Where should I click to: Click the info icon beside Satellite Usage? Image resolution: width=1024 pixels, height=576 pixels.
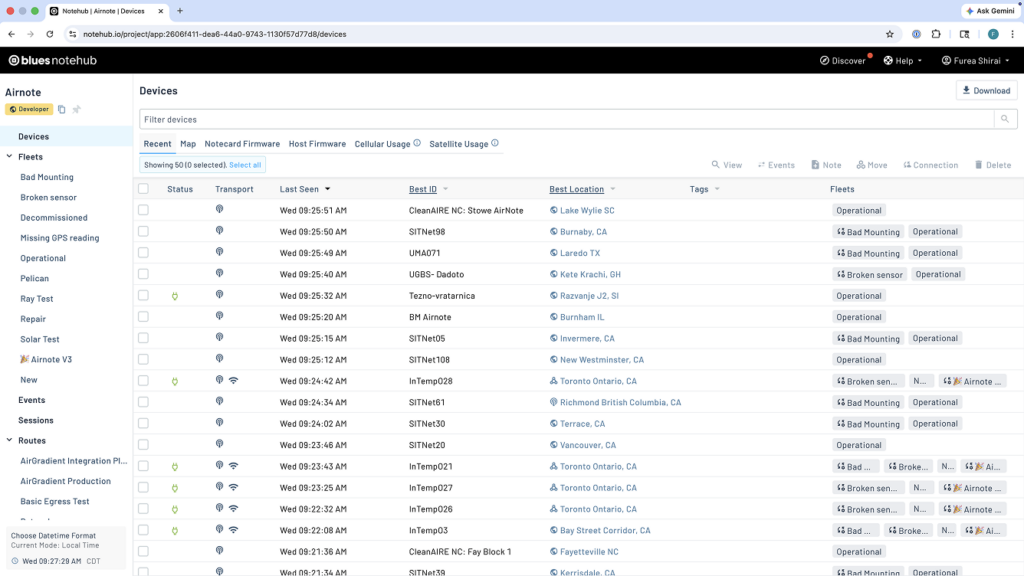click(x=495, y=143)
